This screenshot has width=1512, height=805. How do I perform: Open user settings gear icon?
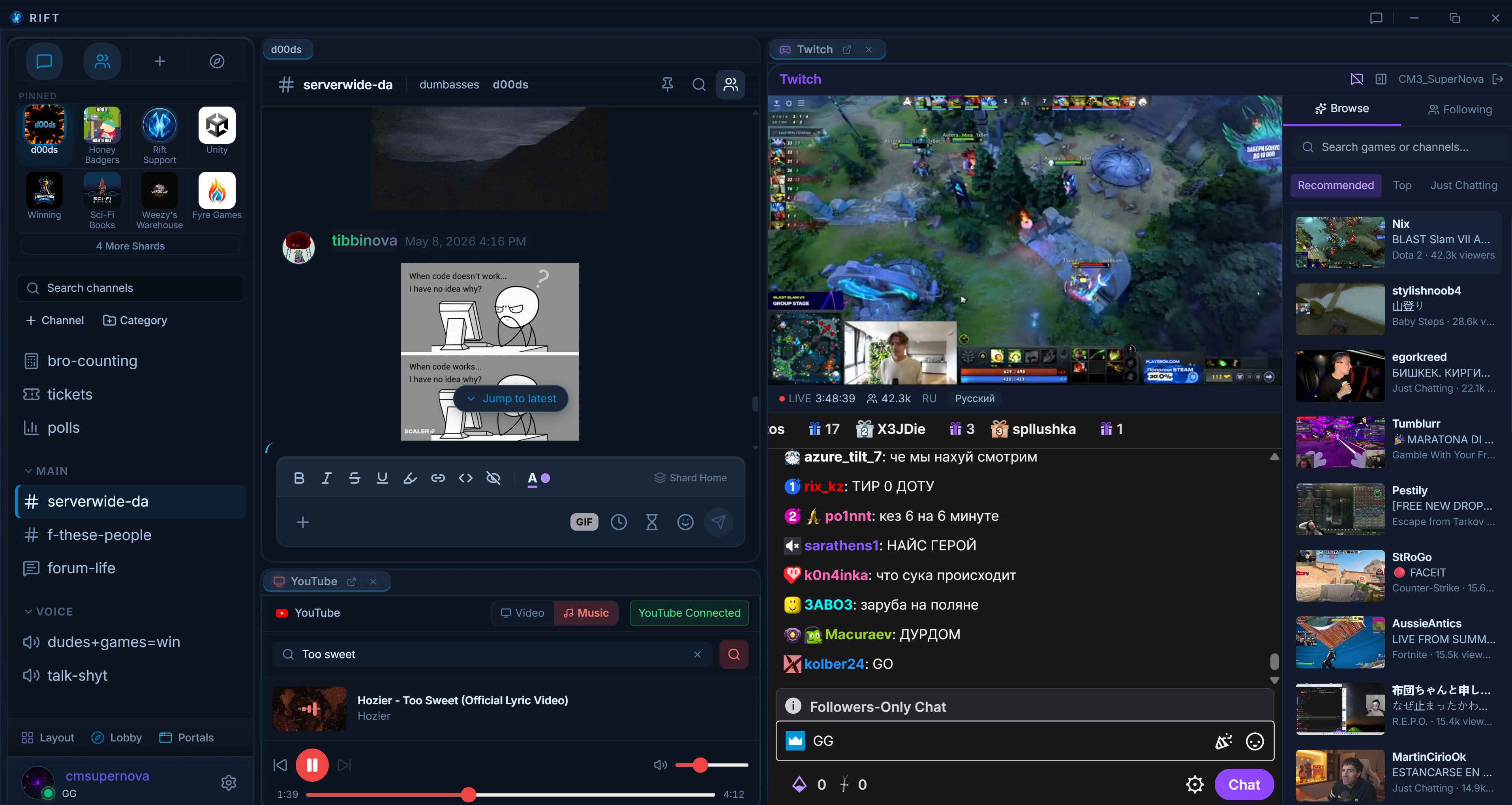tap(229, 782)
